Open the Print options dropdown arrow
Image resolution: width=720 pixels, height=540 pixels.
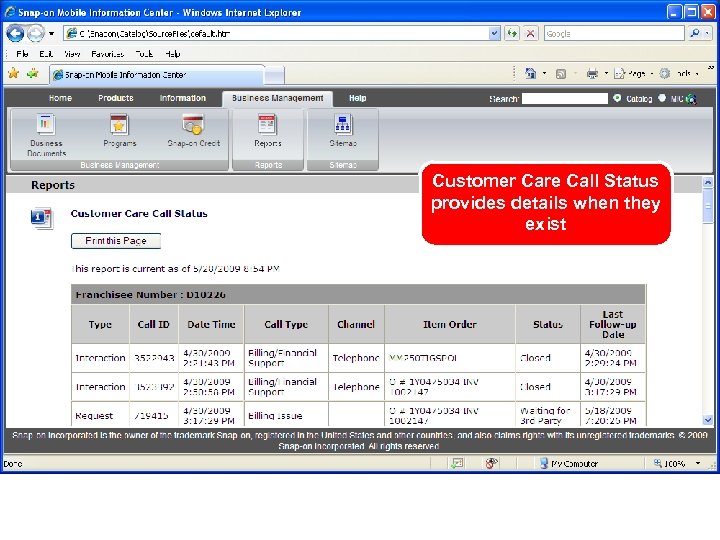tap(606, 73)
